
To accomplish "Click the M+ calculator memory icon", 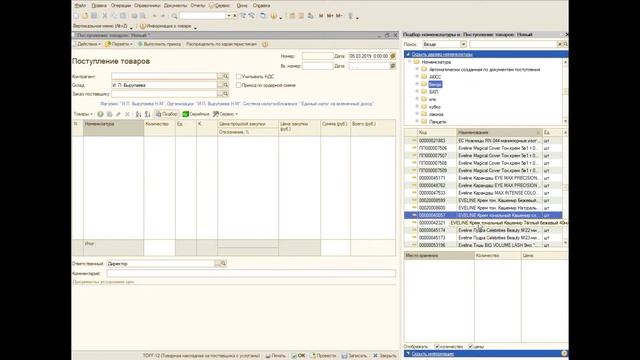I will click(330, 16).
